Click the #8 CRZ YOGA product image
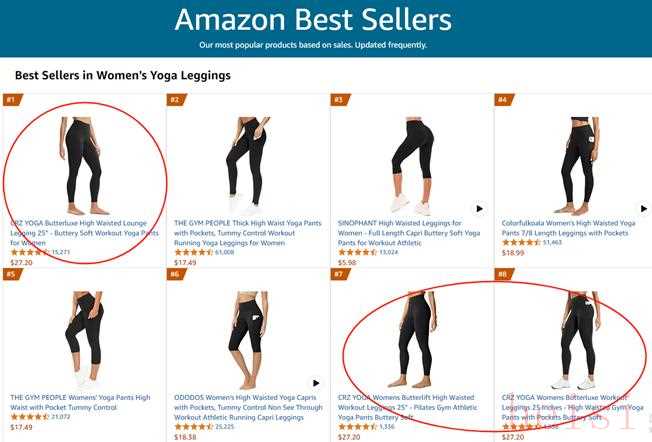Screen dimensions: 652x442 pyautogui.click(x=576, y=339)
